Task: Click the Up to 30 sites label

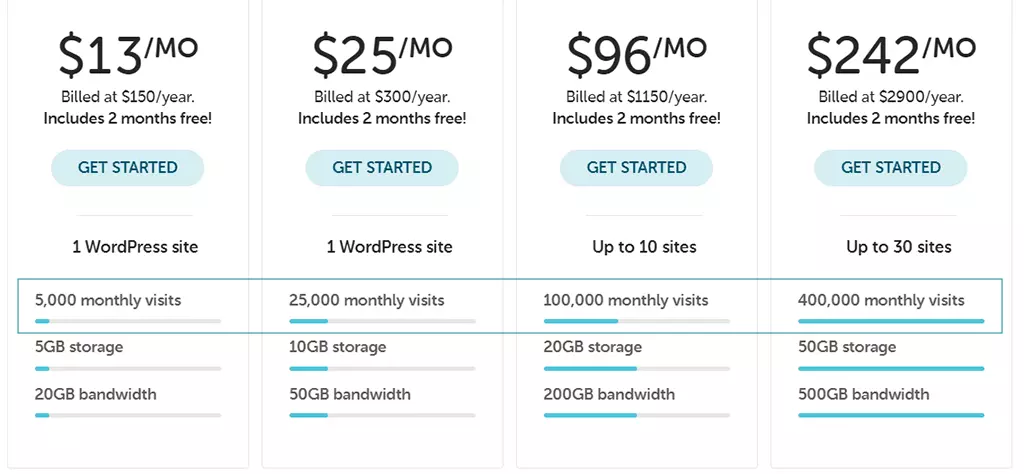Action: point(899,247)
